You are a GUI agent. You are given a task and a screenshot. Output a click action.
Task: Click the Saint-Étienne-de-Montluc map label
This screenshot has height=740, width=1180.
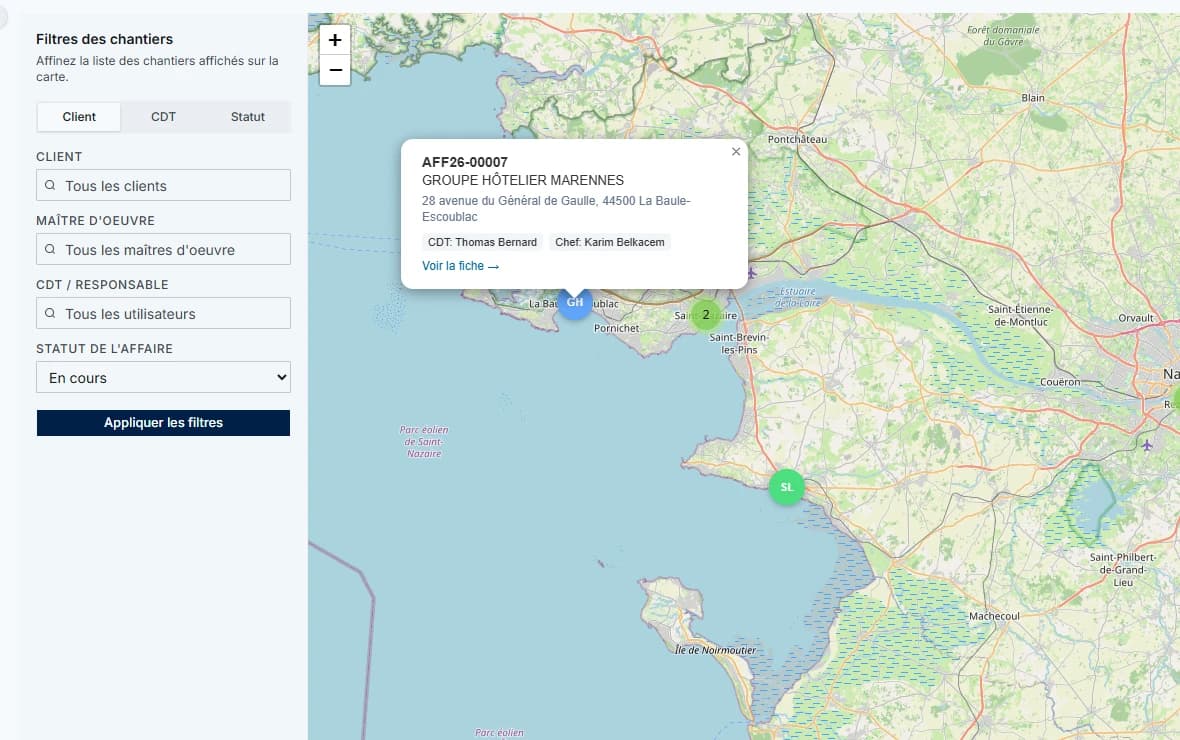click(1020, 315)
